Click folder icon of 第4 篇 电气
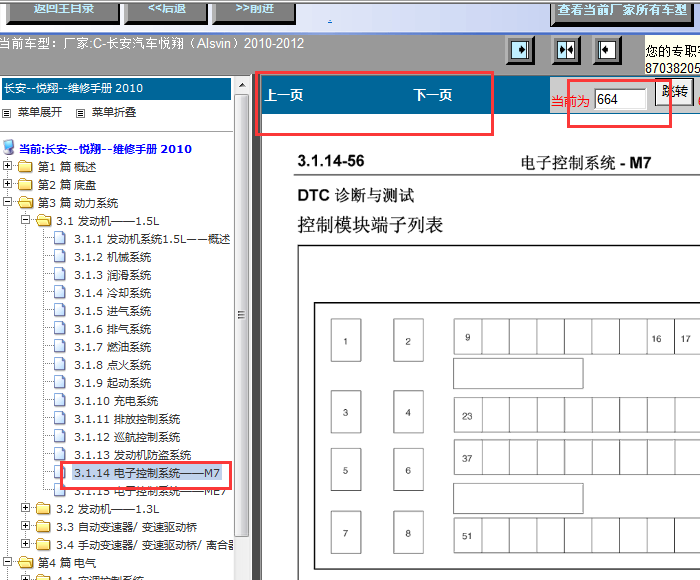This screenshot has width=700, height=580. [25, 562]
